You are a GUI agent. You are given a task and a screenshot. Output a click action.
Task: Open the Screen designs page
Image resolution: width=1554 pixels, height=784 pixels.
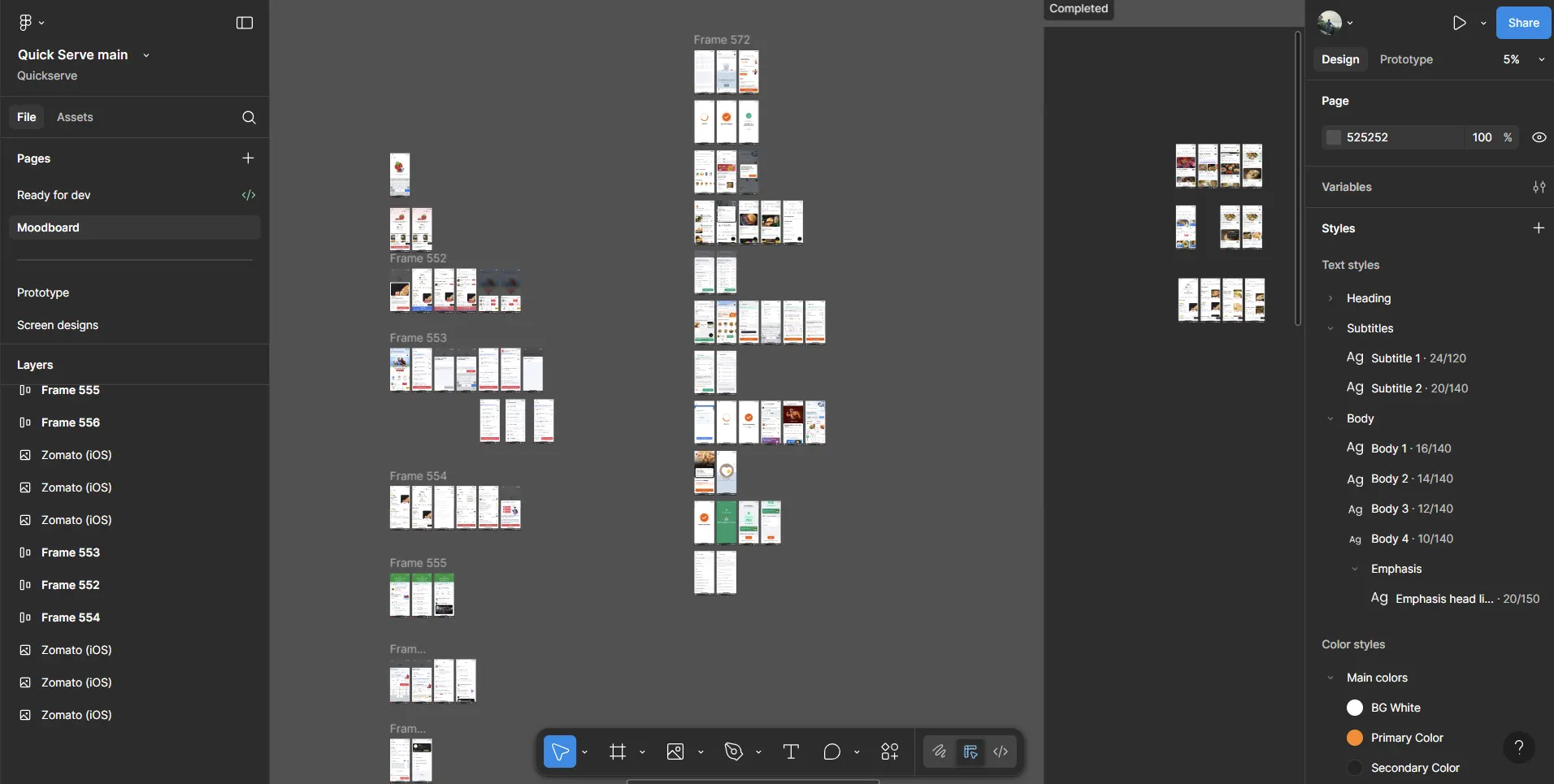pos(58,325)
